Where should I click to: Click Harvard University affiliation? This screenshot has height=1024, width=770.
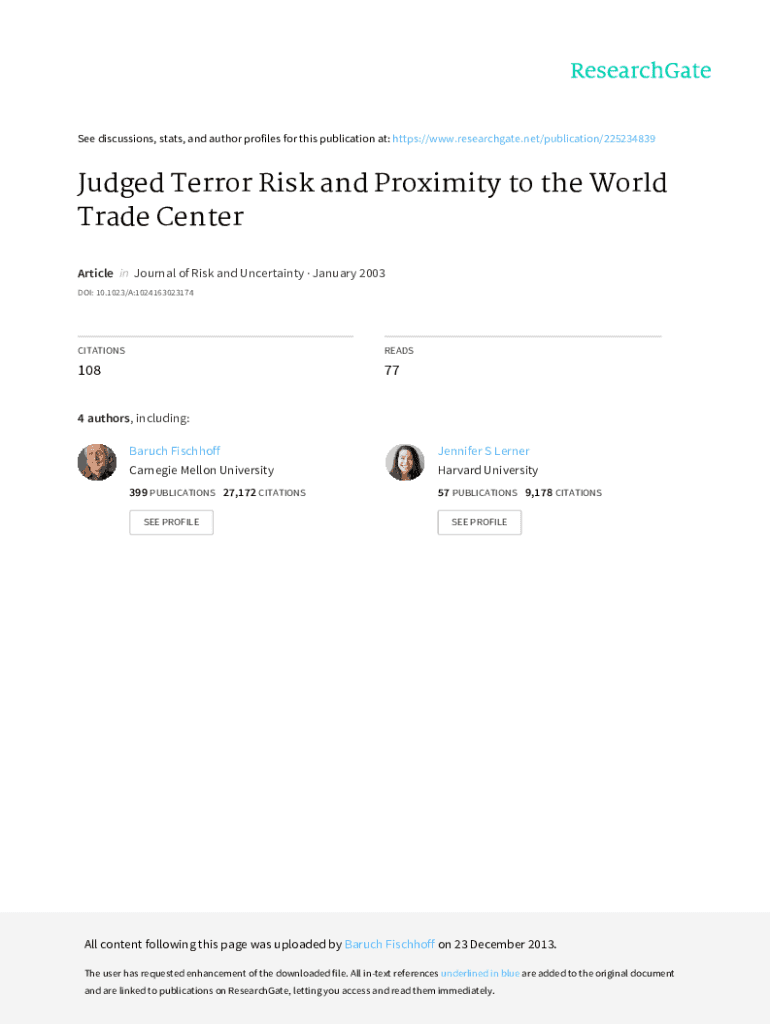(487, 470)
